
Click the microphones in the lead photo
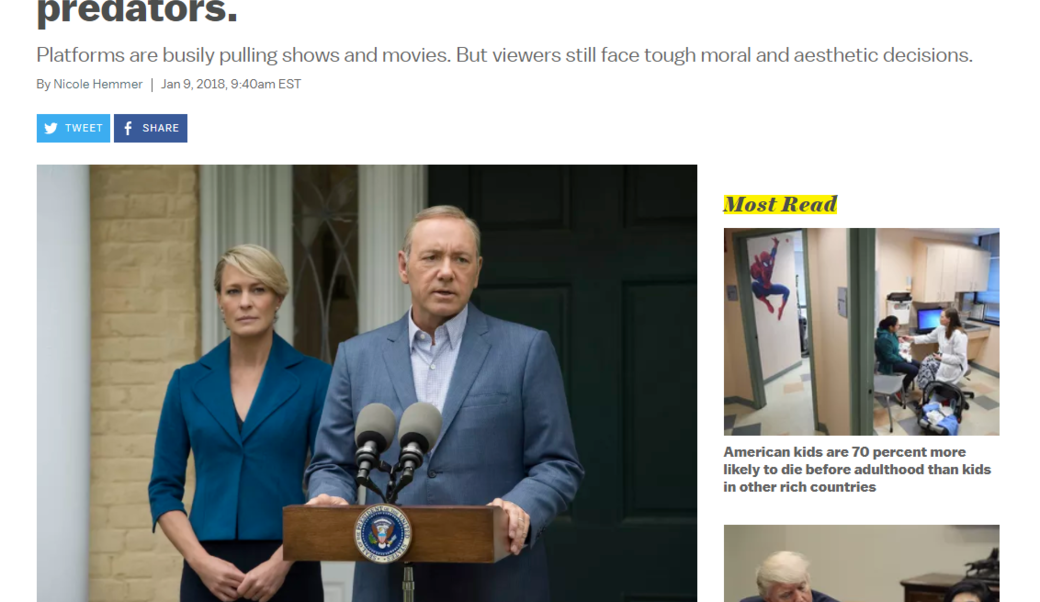coord(398,444)
